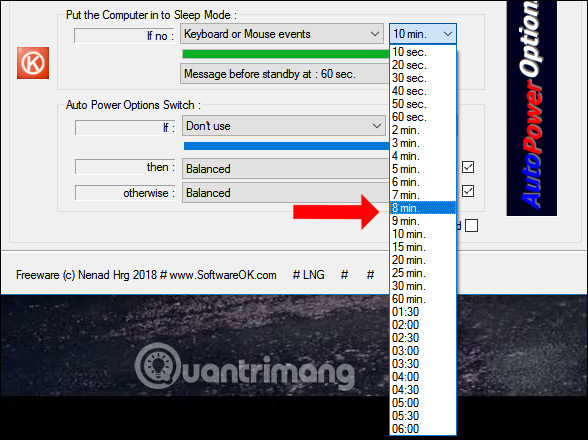Set the timeout to 01:30

pos(423,312)
